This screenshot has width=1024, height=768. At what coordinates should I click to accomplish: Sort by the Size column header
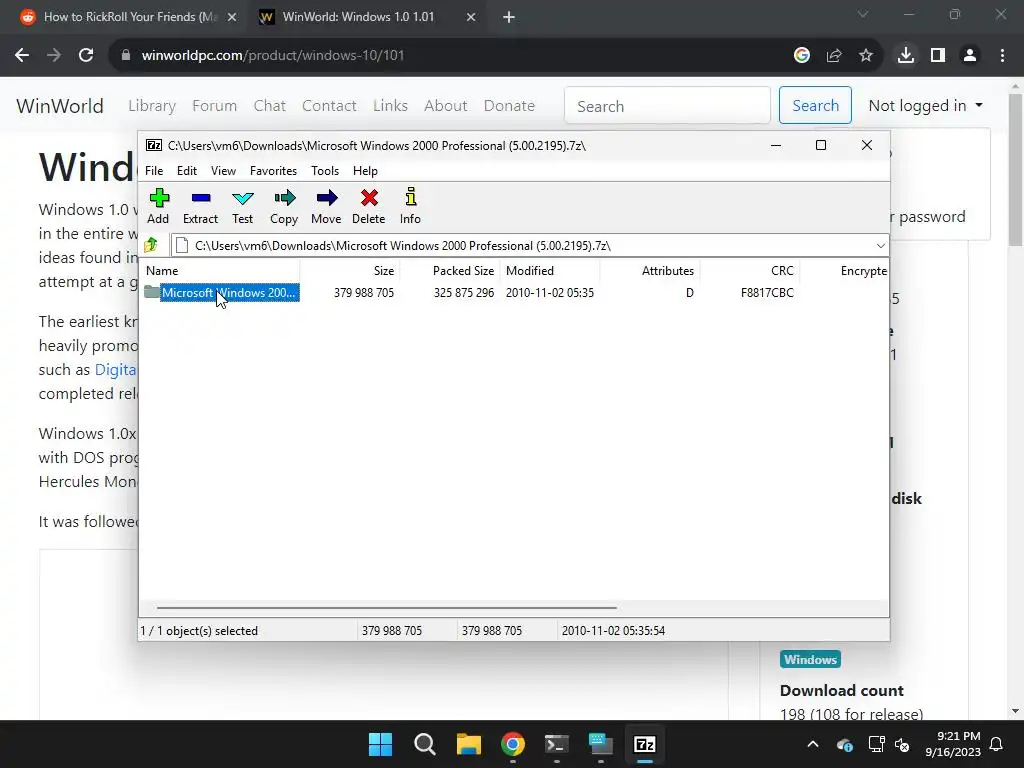click(x=350, y=270)
